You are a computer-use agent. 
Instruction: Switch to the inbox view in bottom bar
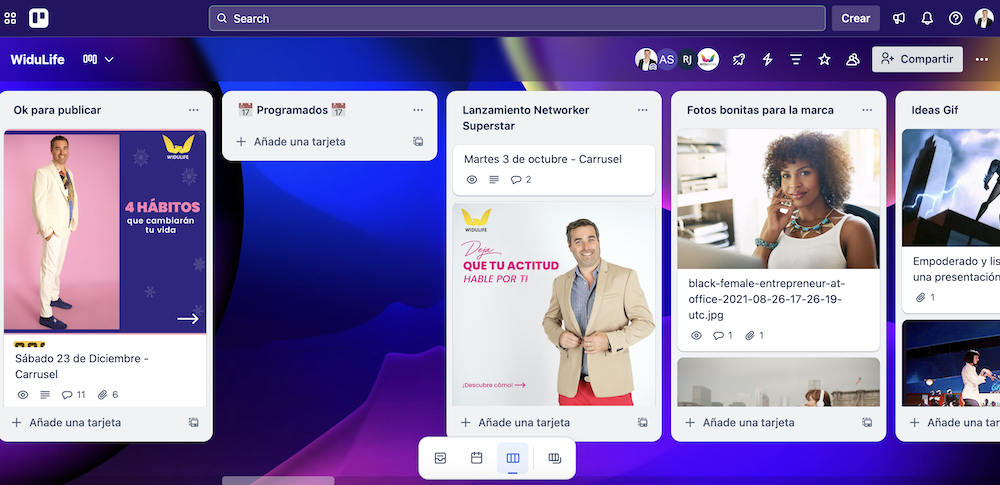tap(440, 458)
